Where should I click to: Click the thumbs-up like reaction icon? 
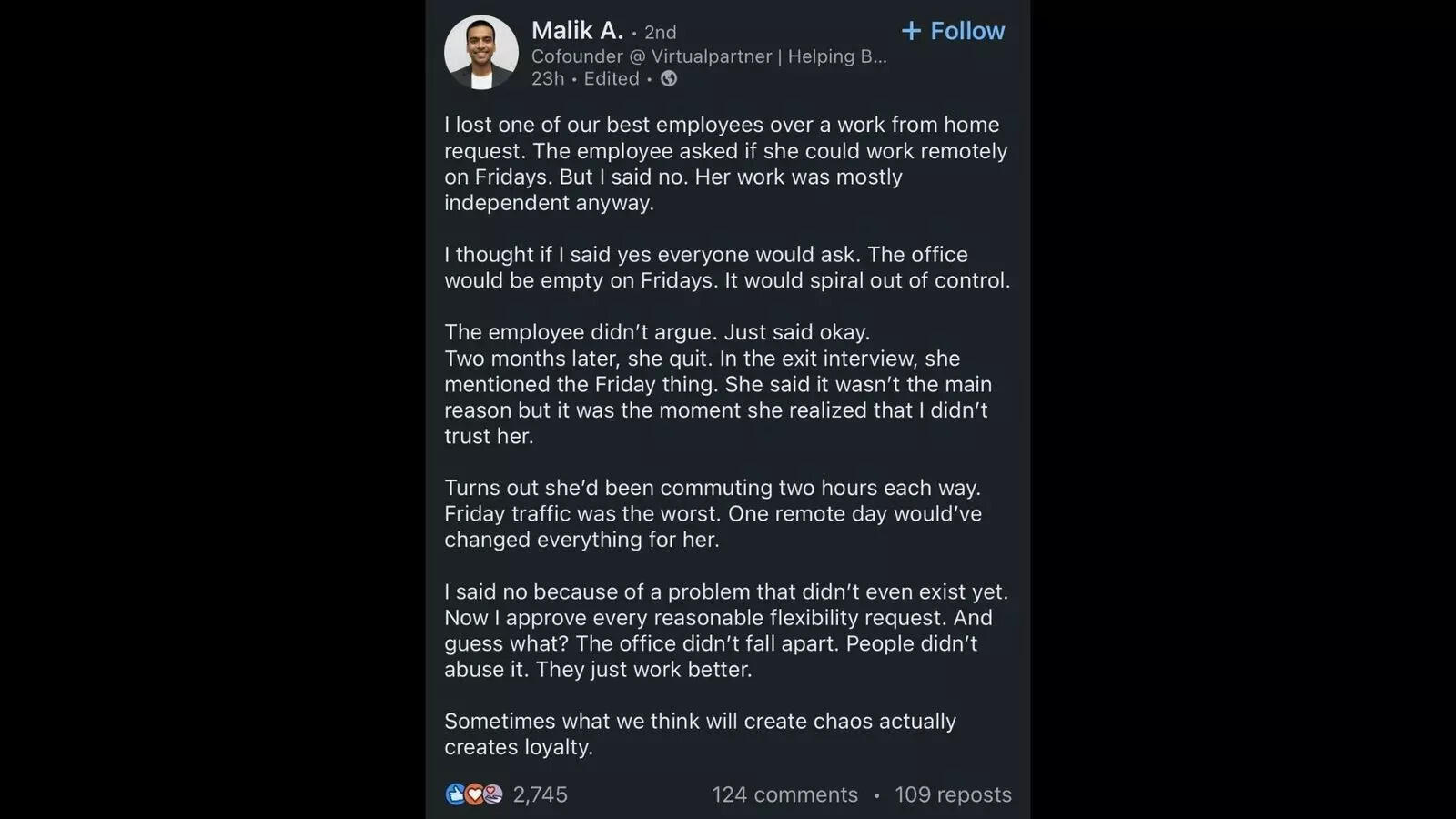[455, 794]
